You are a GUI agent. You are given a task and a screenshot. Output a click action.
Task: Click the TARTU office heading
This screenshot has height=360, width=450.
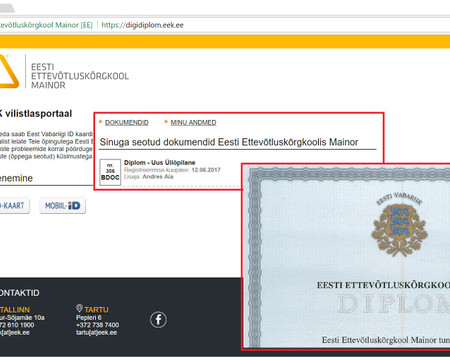pyautogui.click(x=96, y=310)
